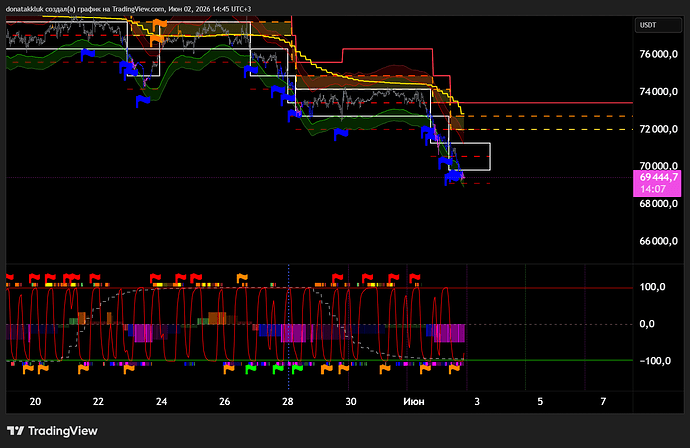Select the orange dashed horizontal level line
The height and width of the screenshot is (448, 690).
[x=548, y=116]
